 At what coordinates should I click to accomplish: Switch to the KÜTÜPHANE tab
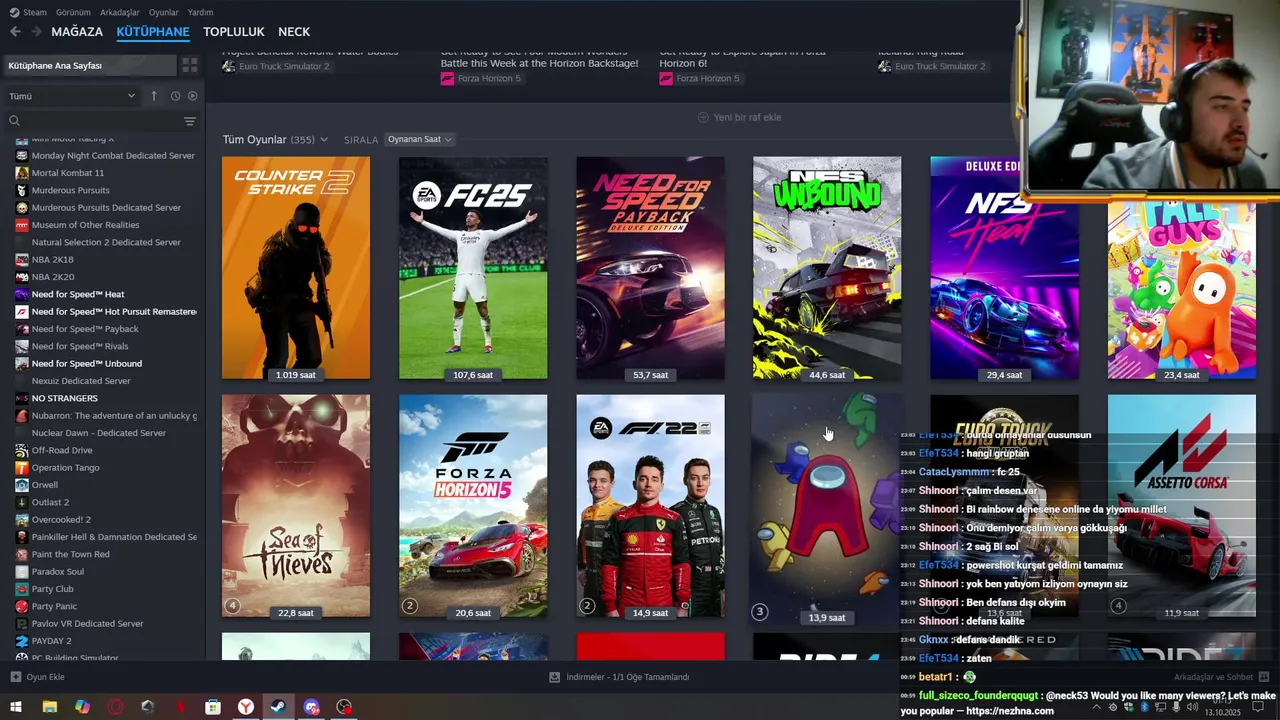point(153,32)
